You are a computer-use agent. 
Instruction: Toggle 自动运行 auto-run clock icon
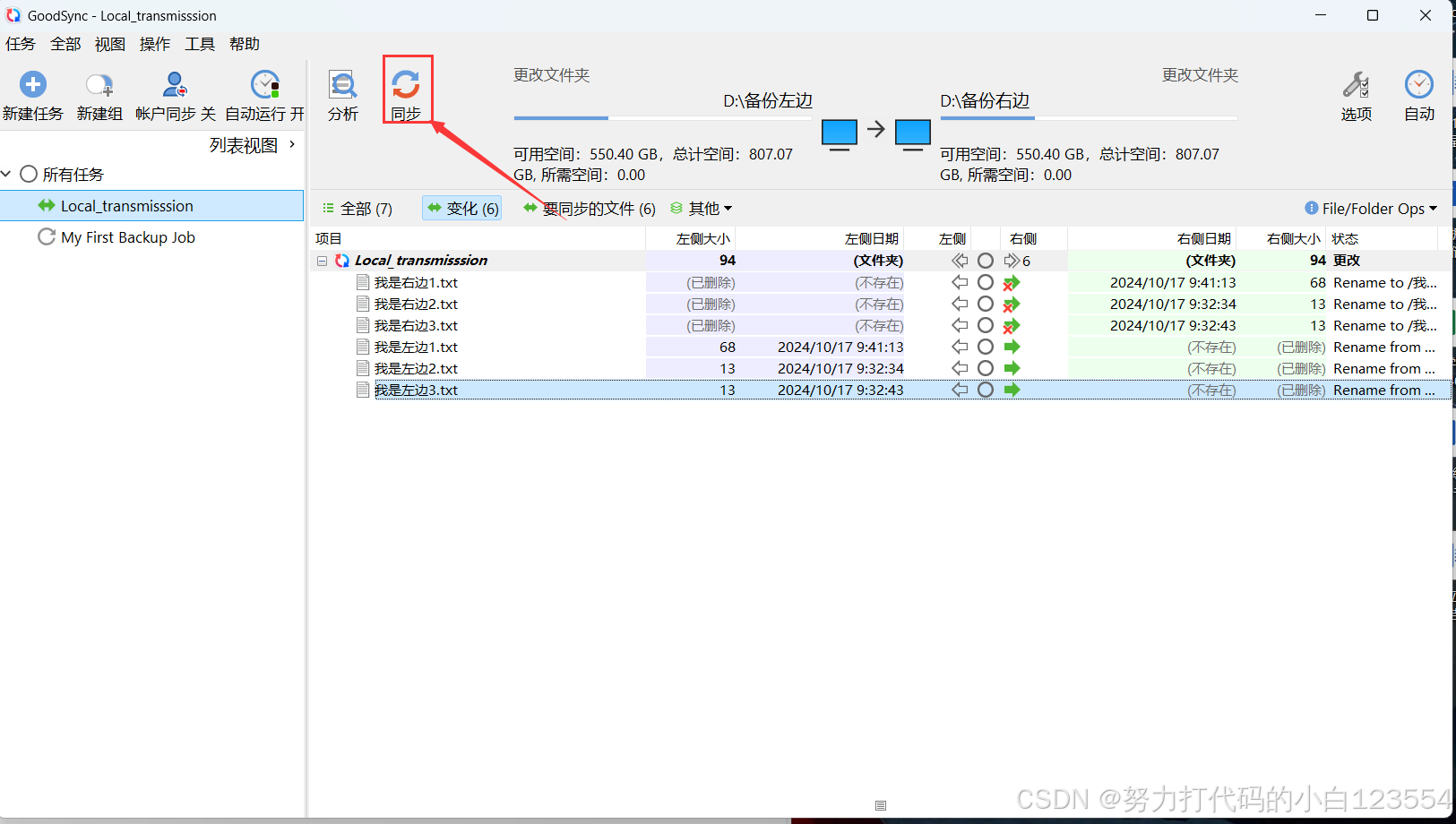[x=265, y=84]
